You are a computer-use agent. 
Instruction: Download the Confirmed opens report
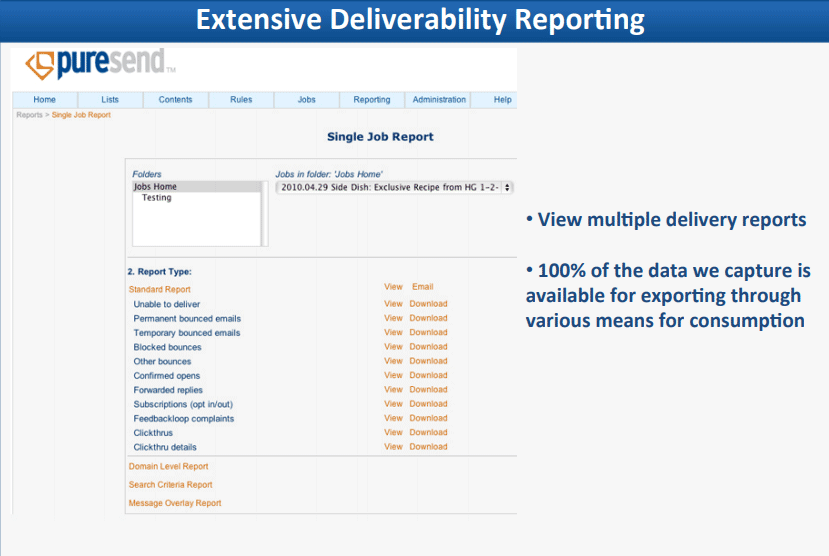point(428,376)
